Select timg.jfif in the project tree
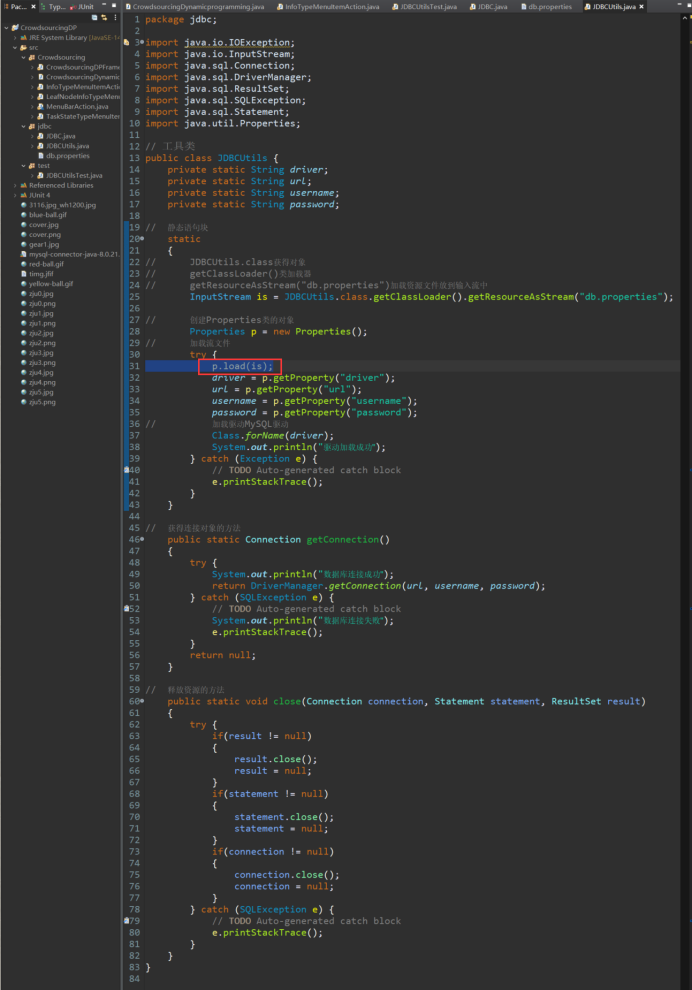 pos(41,274)
